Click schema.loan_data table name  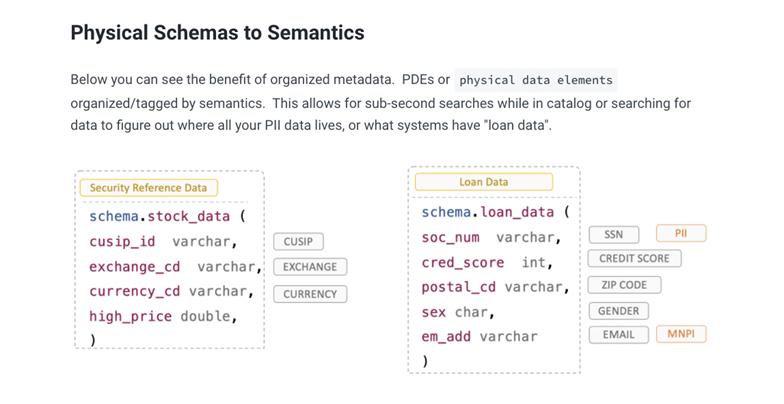pos(490,212)
